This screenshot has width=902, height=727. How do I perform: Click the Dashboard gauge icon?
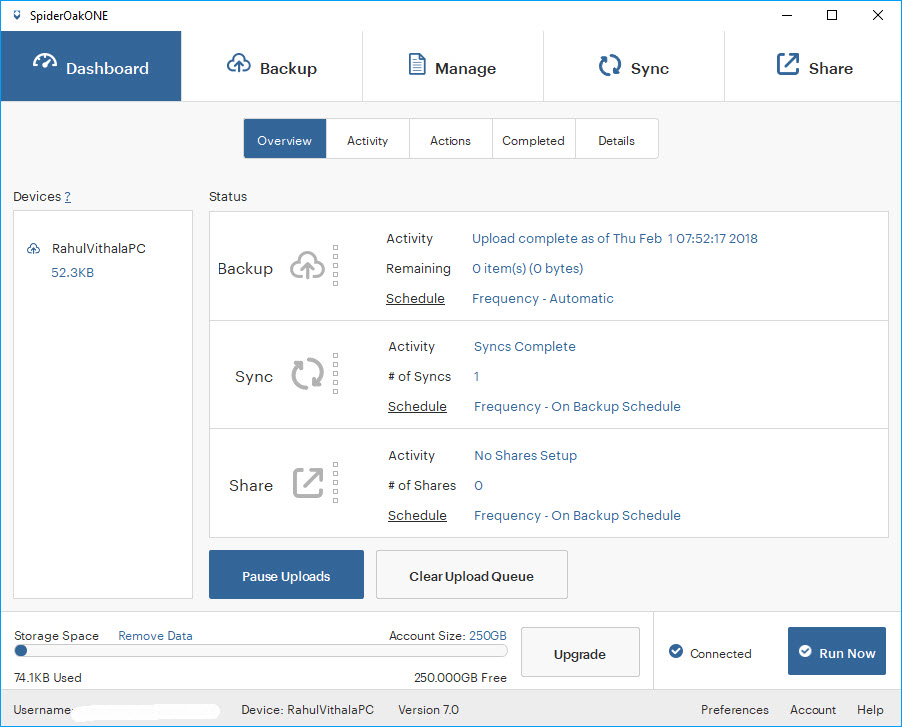tap(45, 62)
